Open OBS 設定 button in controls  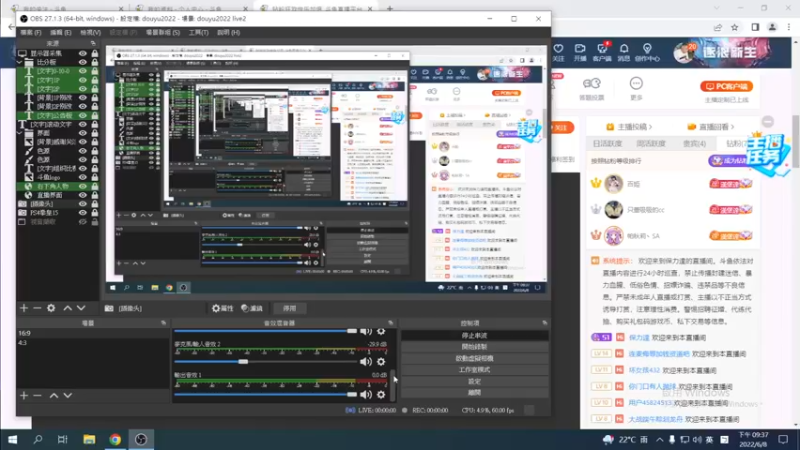pos(474,381)
